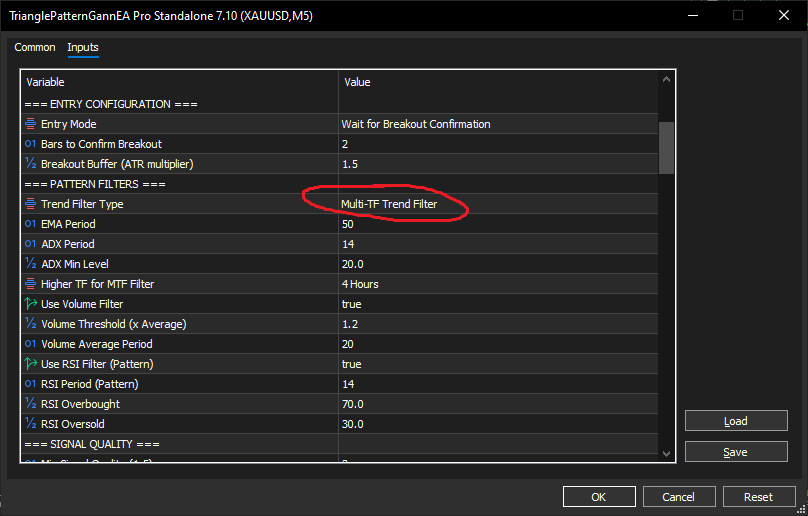Select the Inputs tab

83,48
